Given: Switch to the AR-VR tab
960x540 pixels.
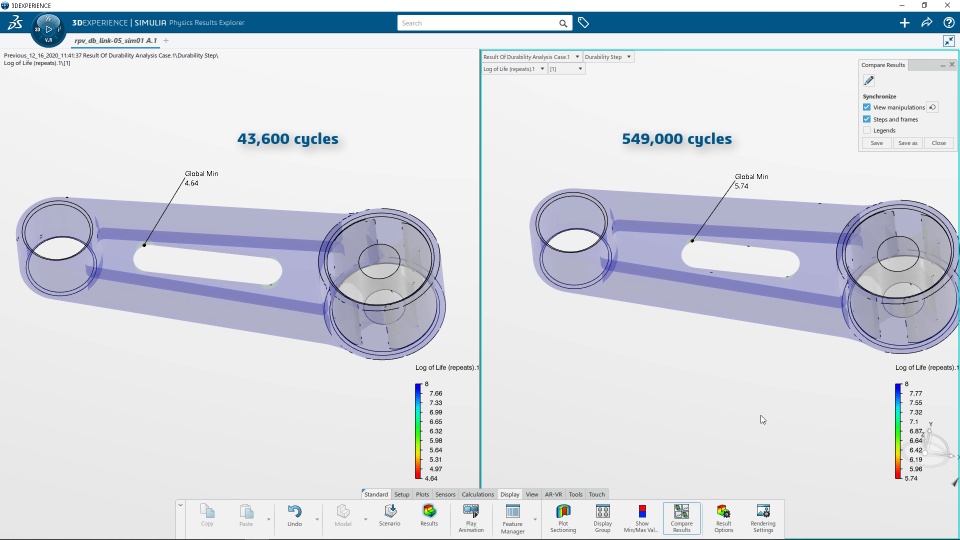Looking at the screenshot, I should [553, 494].
